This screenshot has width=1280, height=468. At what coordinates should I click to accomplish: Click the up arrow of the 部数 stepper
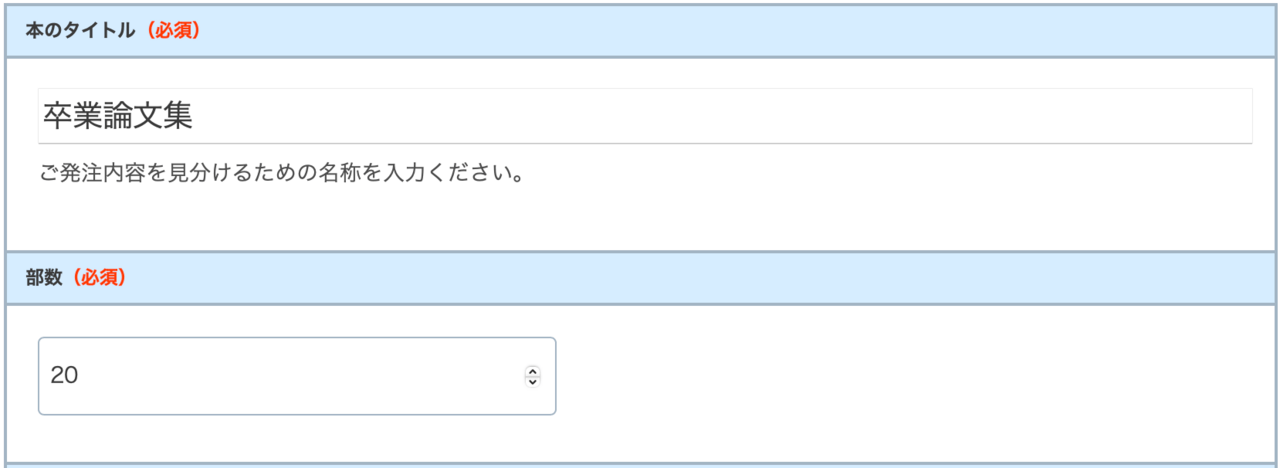(x=532, y=371)
